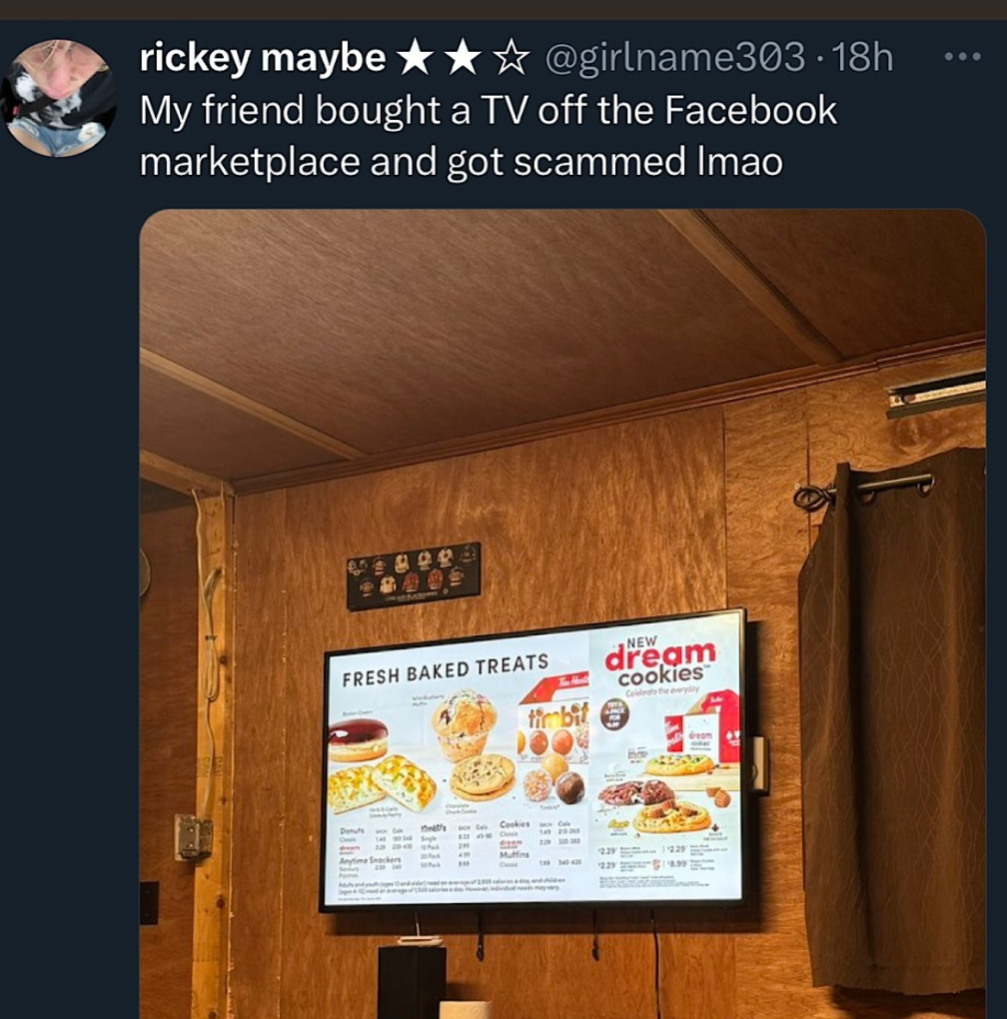Open the @girlname303 handle link

pyautogui.click(x=675, y=58)
